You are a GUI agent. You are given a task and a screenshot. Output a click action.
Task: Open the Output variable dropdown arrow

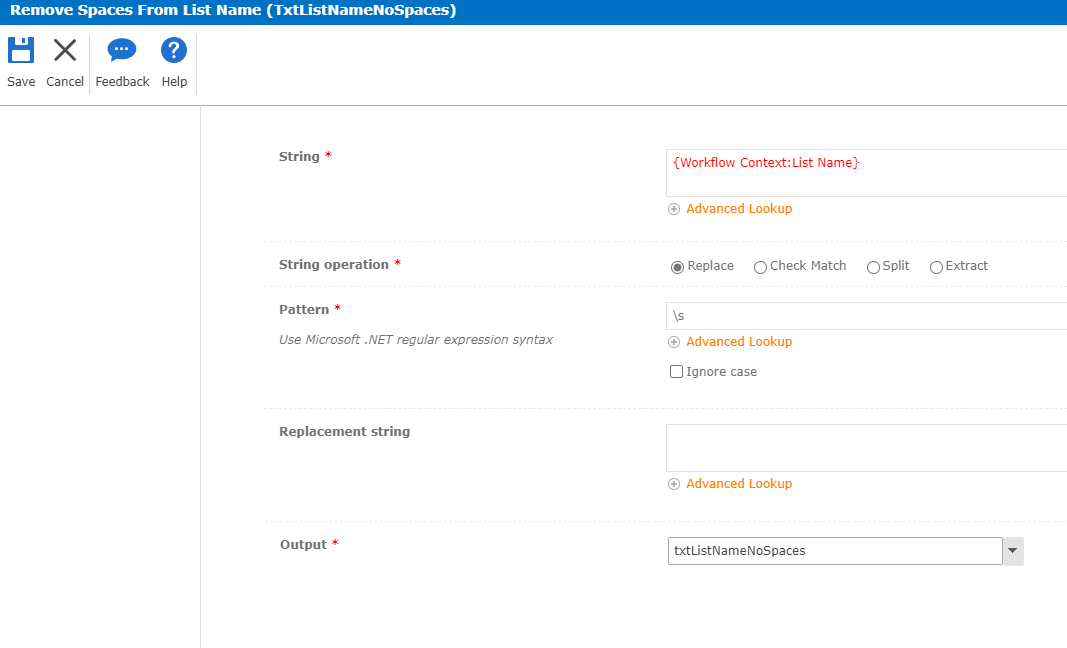(x=1013, y=551)
